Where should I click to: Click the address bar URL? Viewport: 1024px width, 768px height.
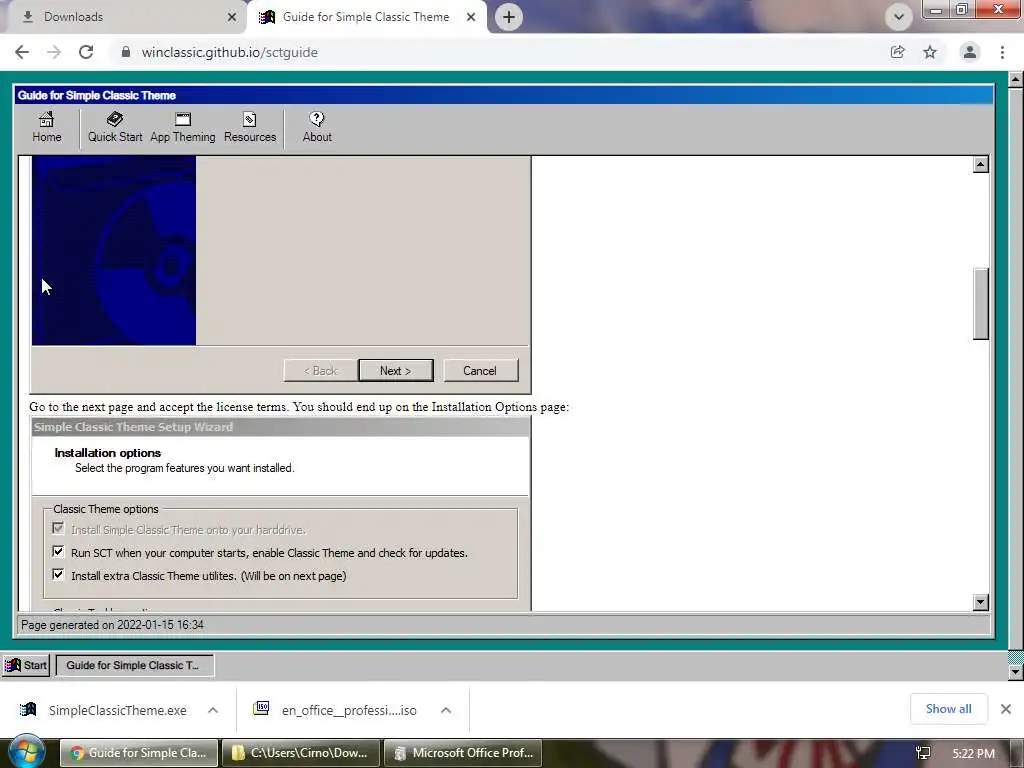230,52
